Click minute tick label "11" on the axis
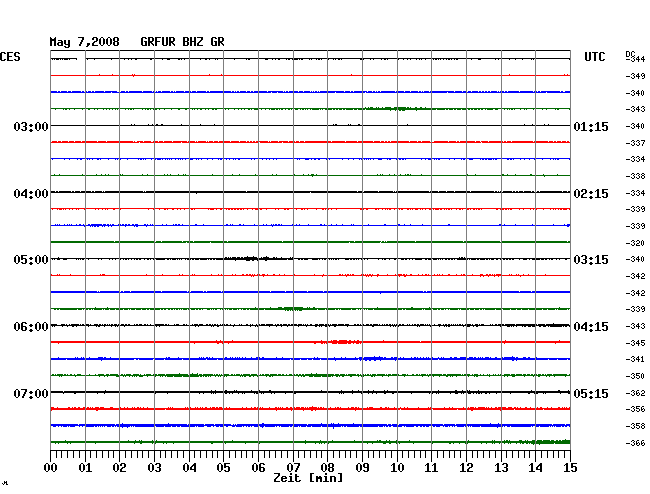The height and width of the screenshot is (494, 650). pos(431,467)
